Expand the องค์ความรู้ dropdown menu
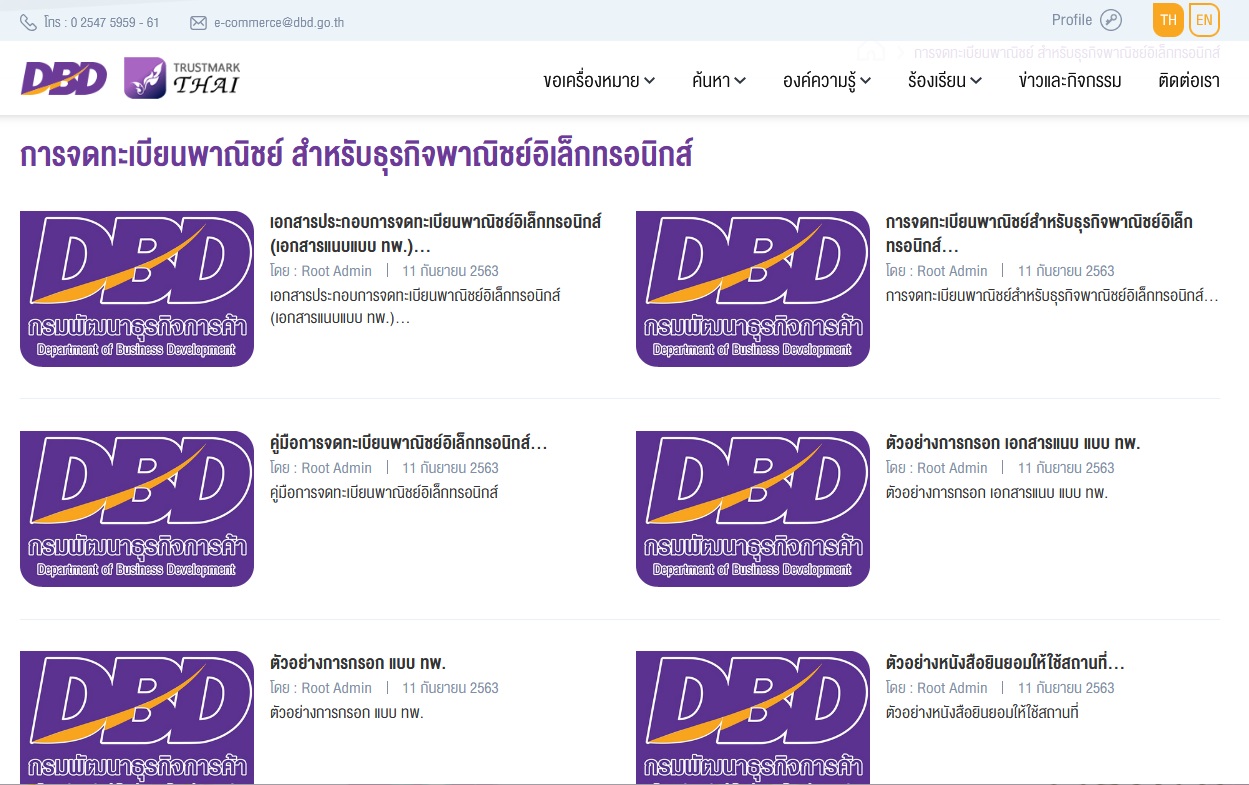Image resolution: width=1249 pixels, height=785 pixels. (826, 81)
